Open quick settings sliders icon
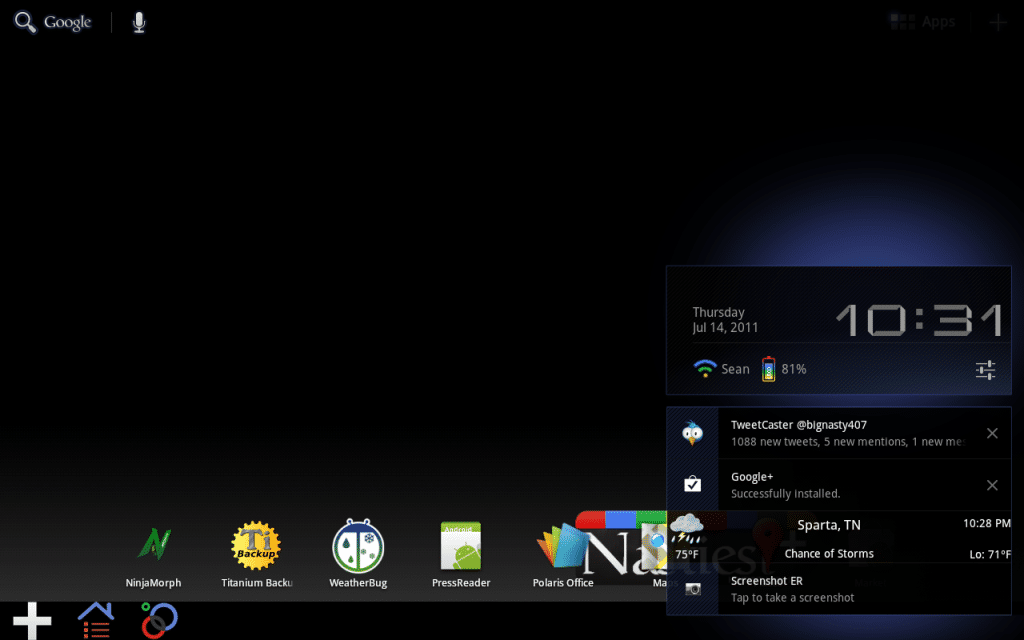Screen dimensions: 1024x640 [985, 370]
